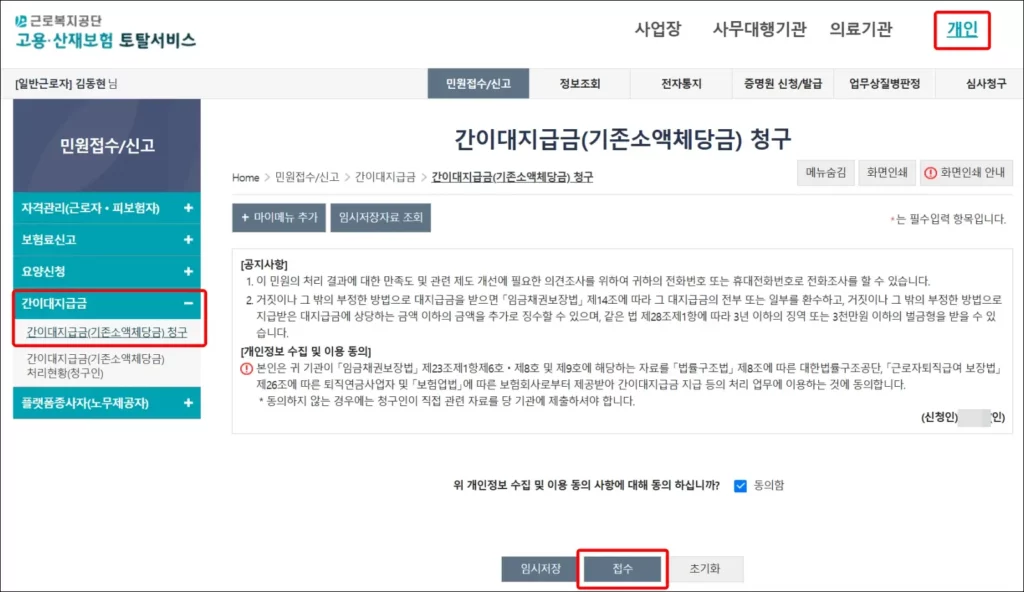Click 임시저장자료 조회 button
The width and height of the screenshot is (1024, 592).
pos(381,218)
